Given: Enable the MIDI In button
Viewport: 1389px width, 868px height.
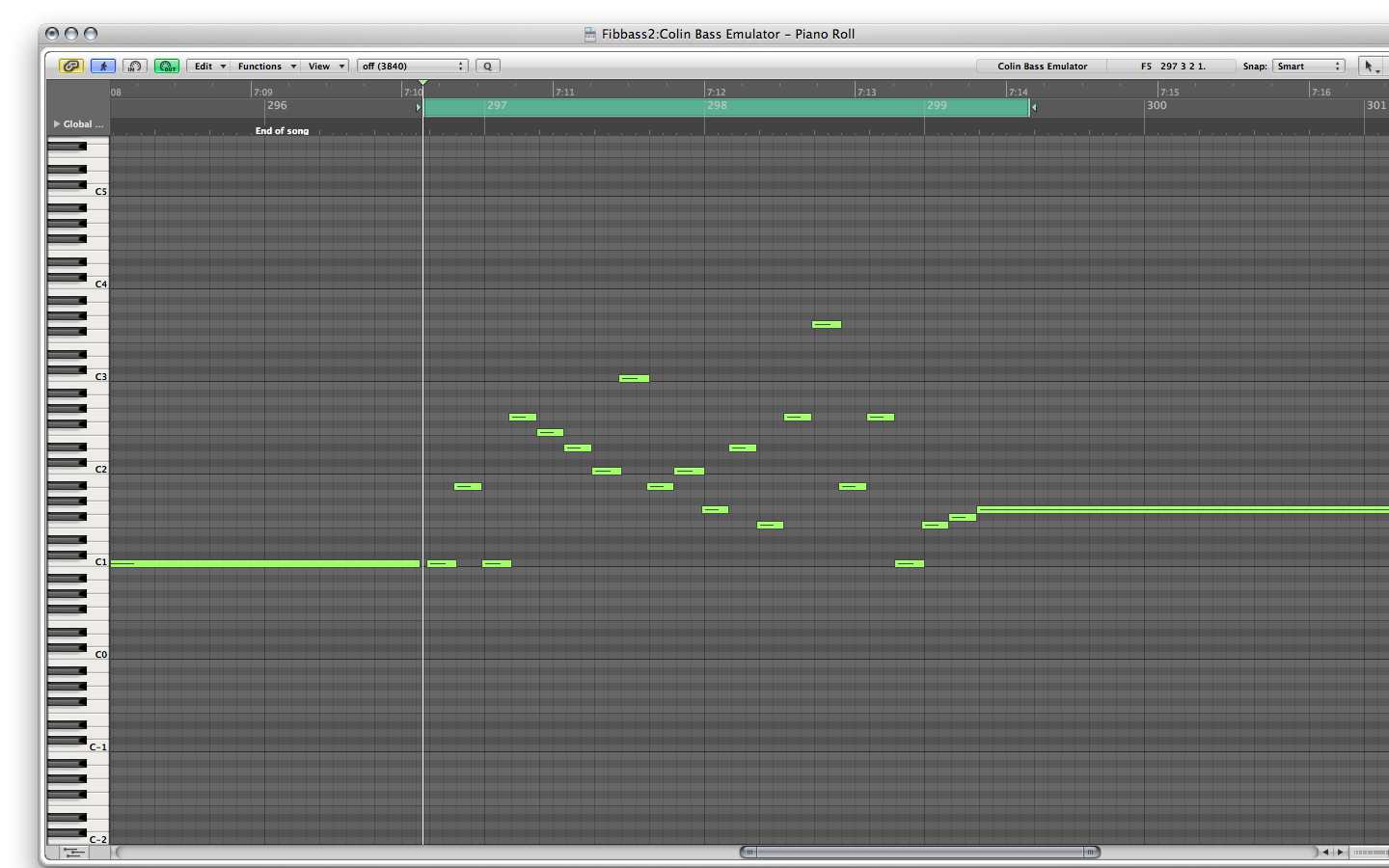Looking at the screenshot, I should click(x=135, y=67).
